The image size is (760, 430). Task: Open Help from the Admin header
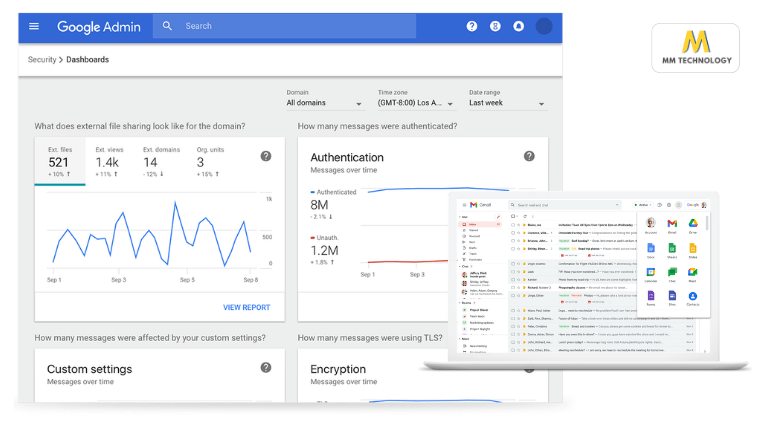tap(472, 26)
